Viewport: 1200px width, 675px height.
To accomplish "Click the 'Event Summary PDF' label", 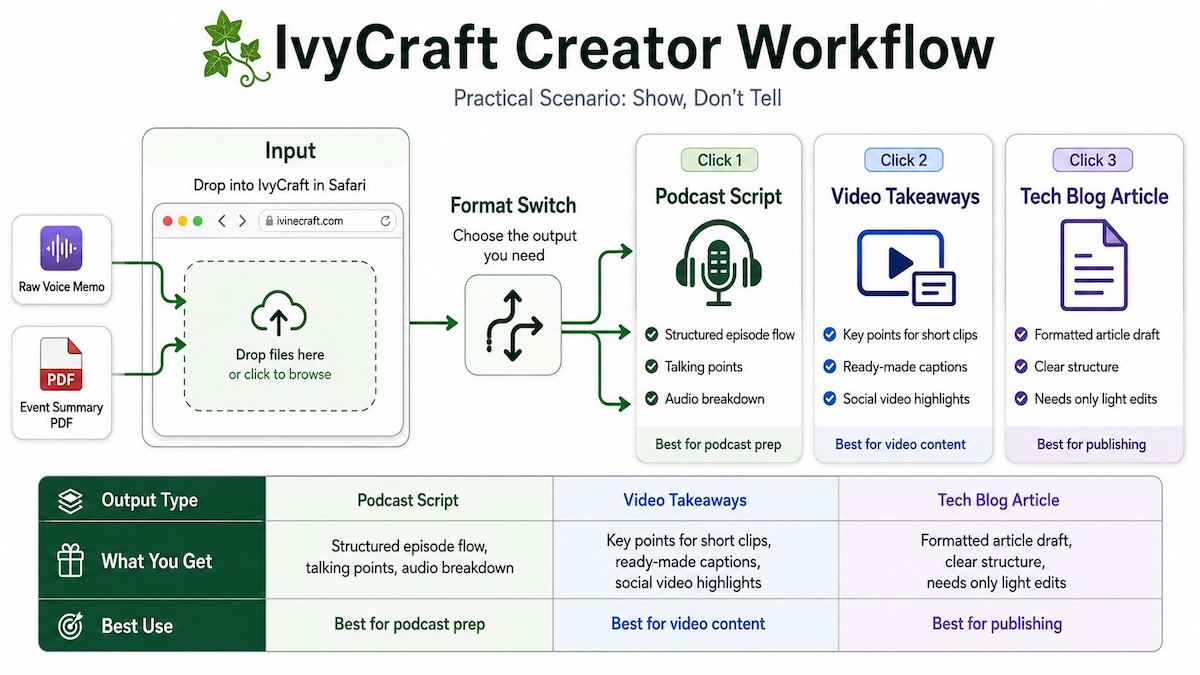I will pyautogui.click(x=62, y=415).
